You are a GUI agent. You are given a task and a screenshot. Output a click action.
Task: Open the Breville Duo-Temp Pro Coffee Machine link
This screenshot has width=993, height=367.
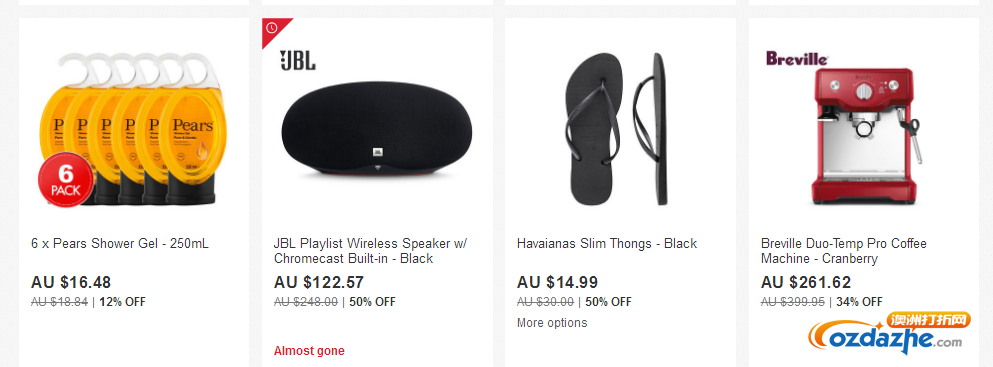[844, 251]
